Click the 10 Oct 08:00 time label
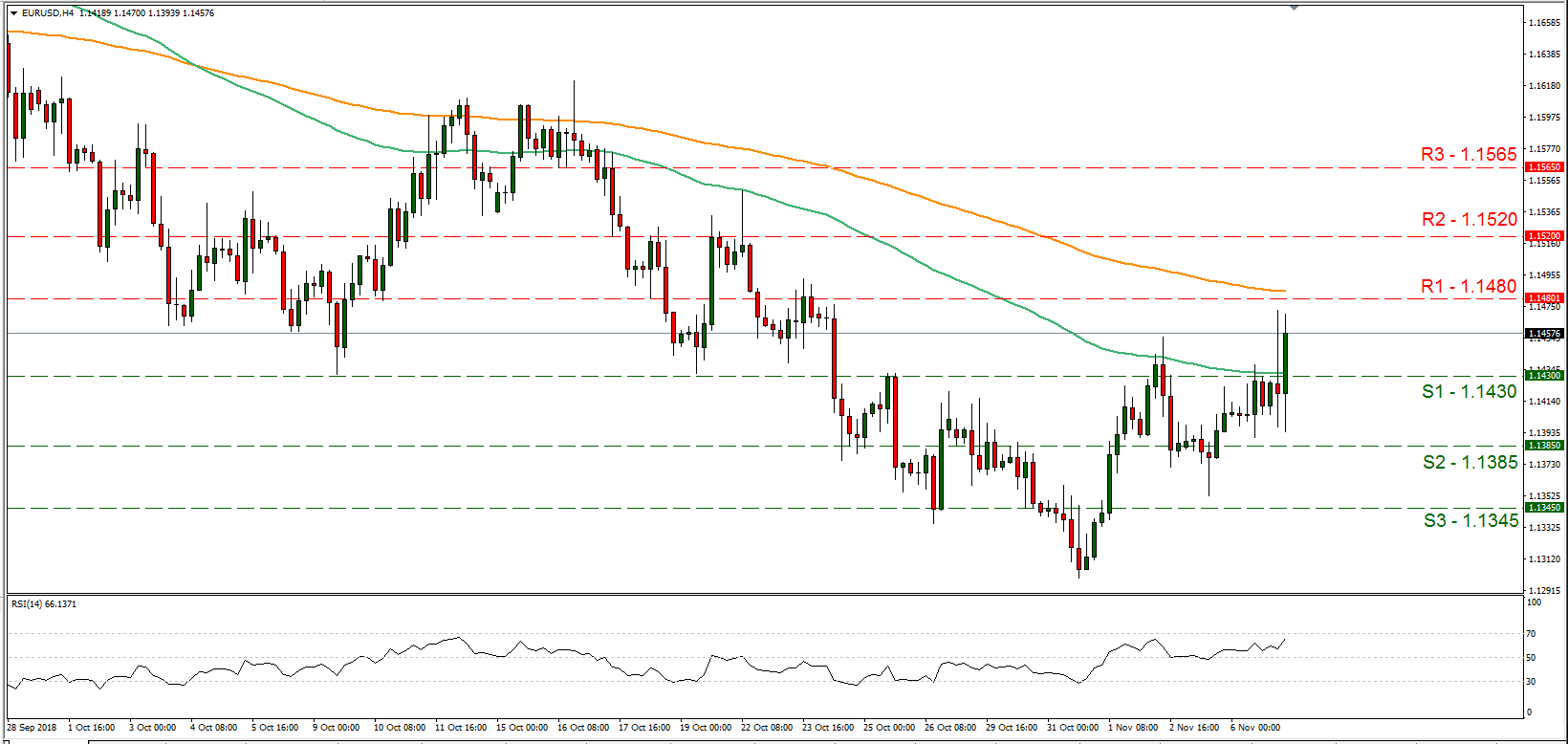The width and height of the screenshot is (1568, 744). click(x=400, y=728)
